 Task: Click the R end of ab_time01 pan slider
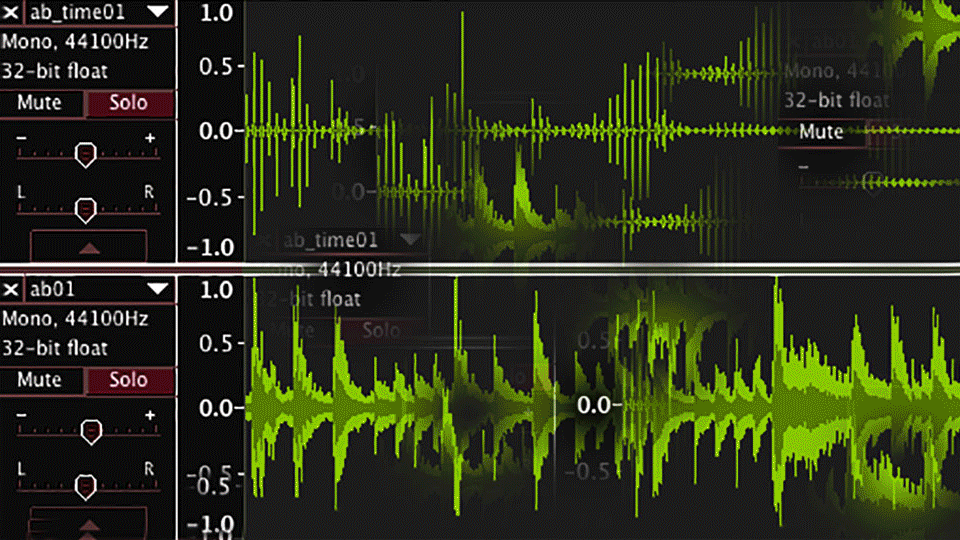tap(150, 190)
